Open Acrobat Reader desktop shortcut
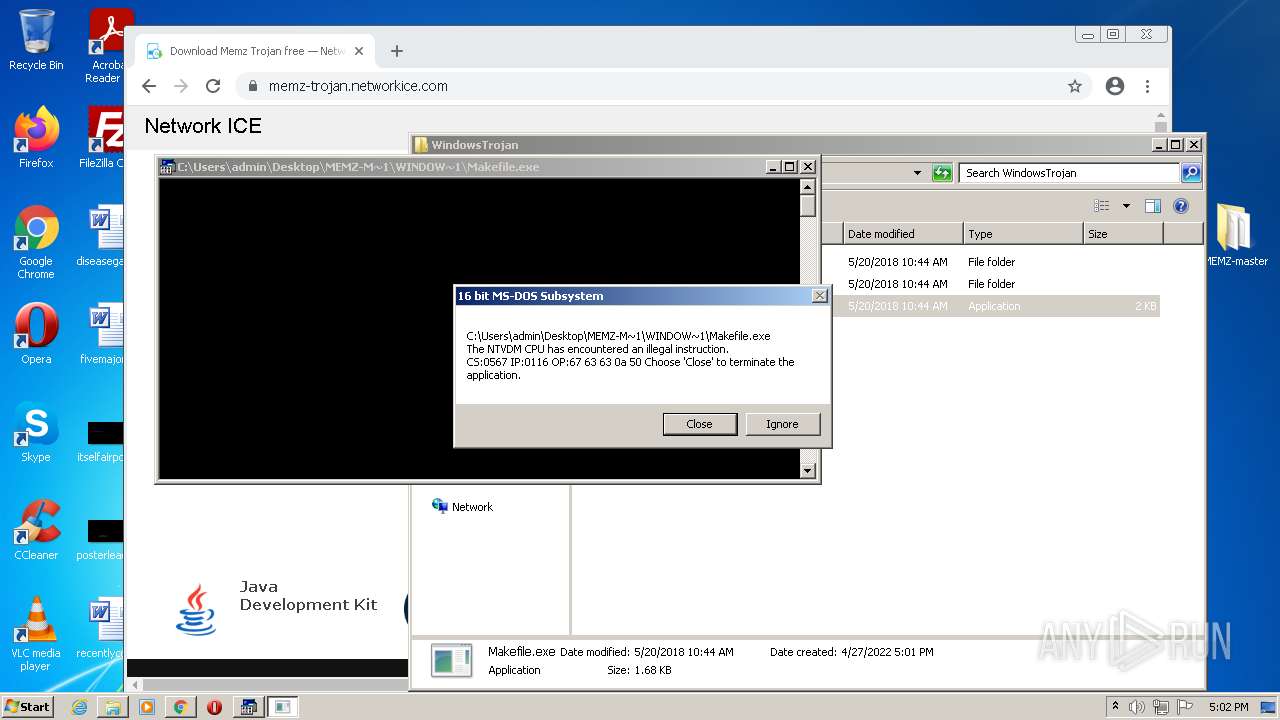The height and width of the screenshot is (720, 1280). [105, 46]
